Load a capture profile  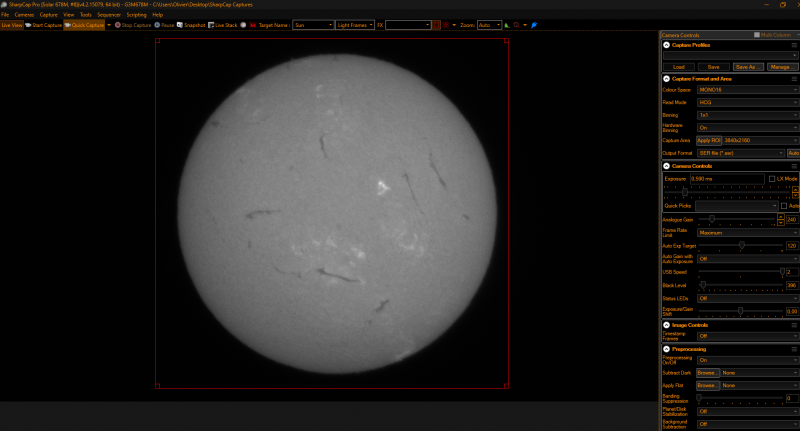[x=679, y=67]
